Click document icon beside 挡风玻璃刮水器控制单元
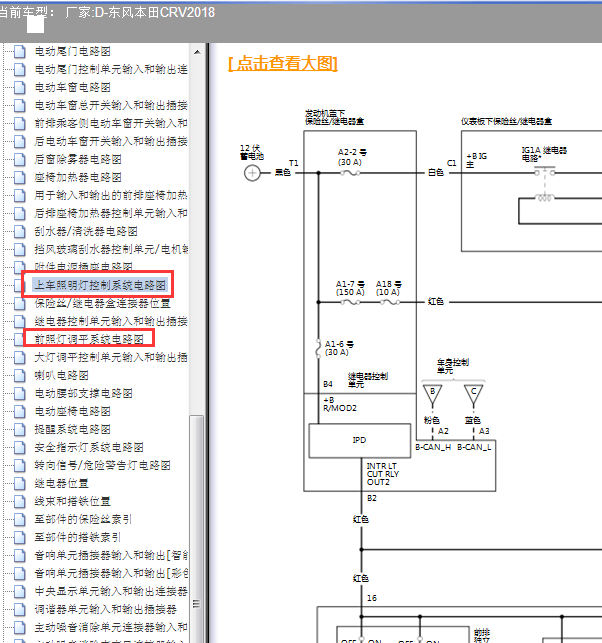 (19, 249)
